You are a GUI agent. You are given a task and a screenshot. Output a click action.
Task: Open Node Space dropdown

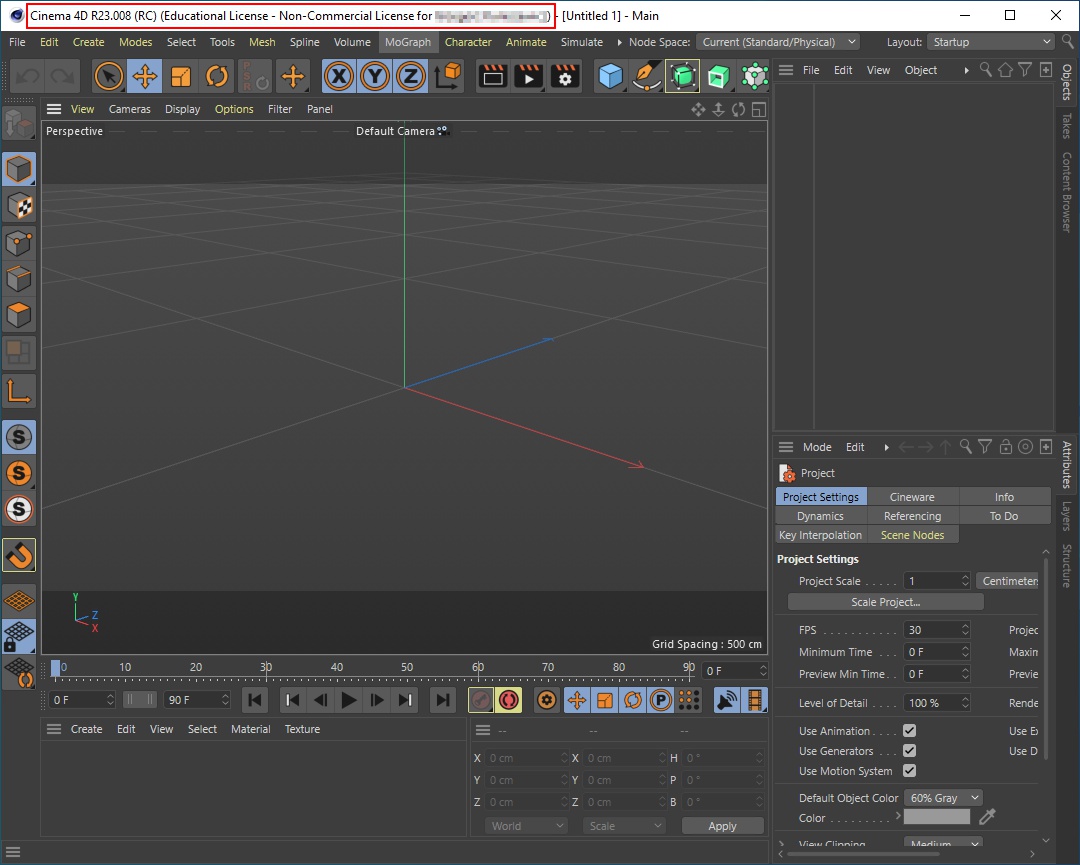click(x=778, y=42)
